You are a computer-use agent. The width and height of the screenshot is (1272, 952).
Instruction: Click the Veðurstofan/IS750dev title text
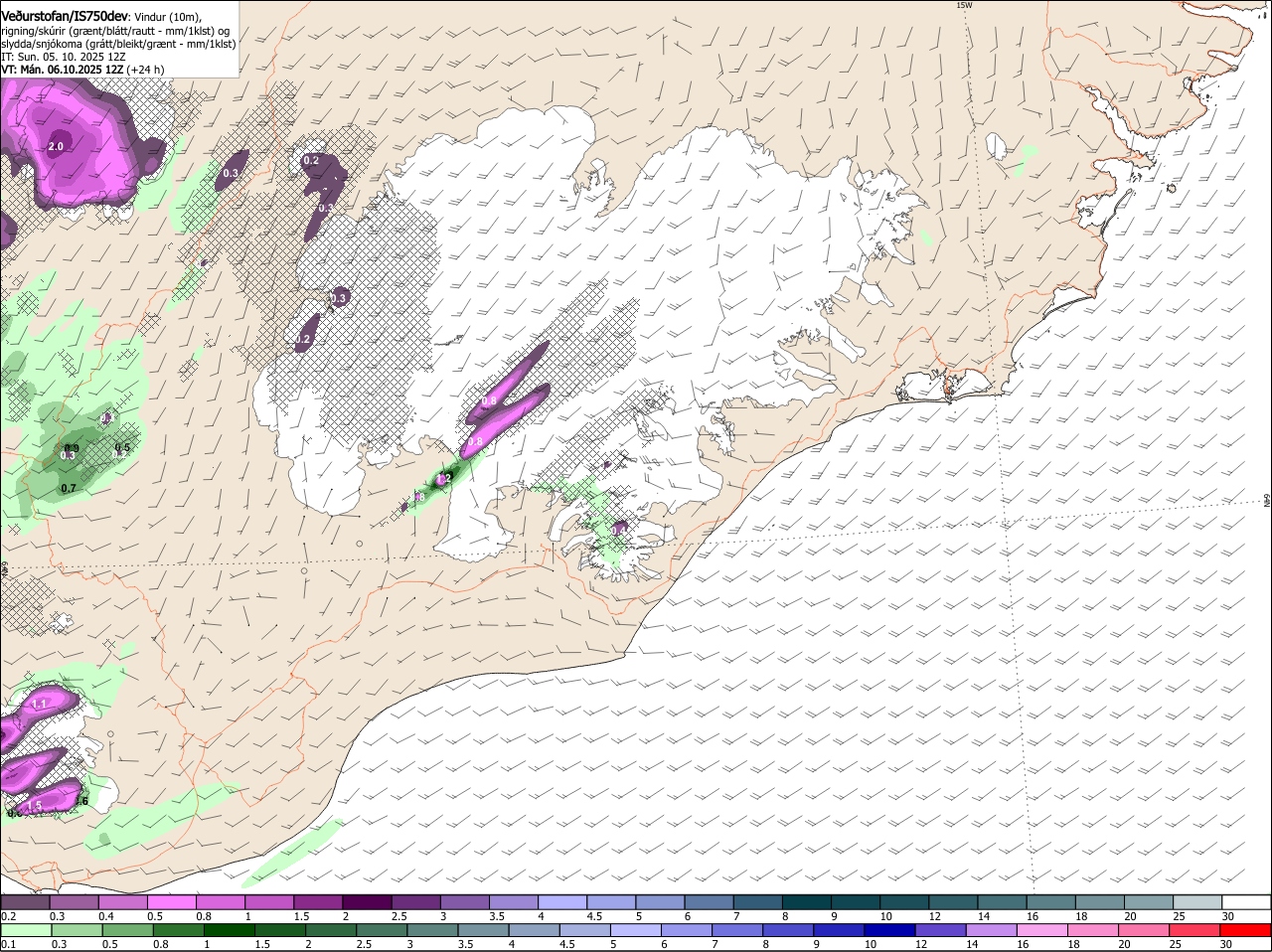65,17
